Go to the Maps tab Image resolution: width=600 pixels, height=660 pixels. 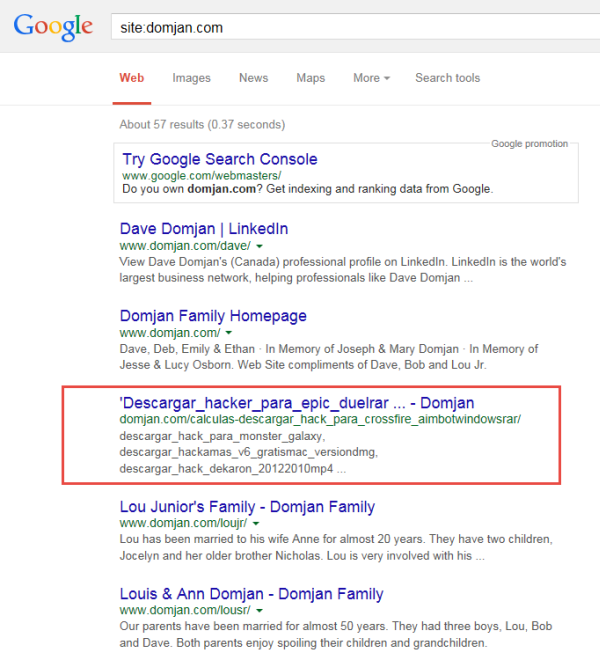(310, 78)
